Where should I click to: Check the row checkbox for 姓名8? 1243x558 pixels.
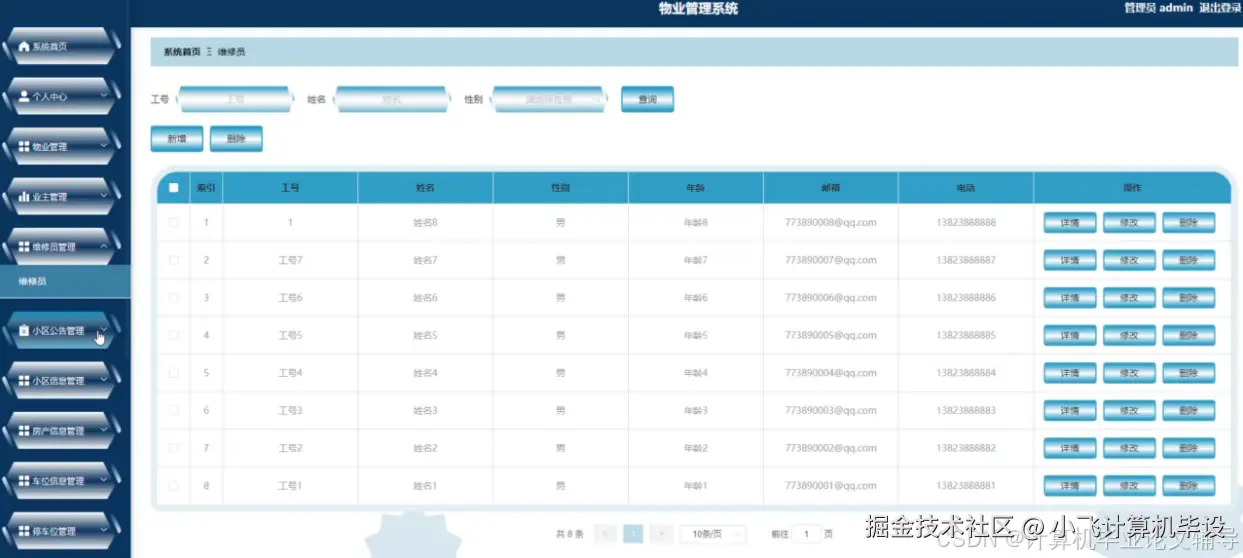coord(174,223)
